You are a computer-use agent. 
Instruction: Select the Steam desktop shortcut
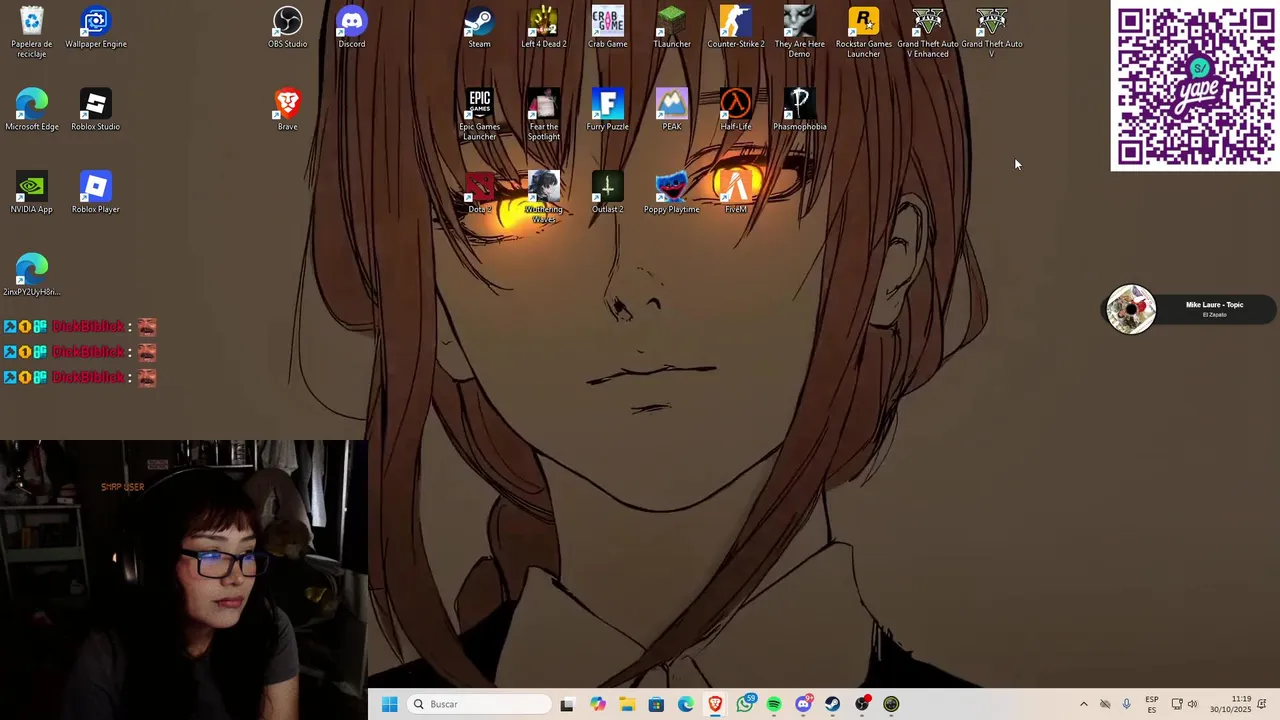(480, 28)
